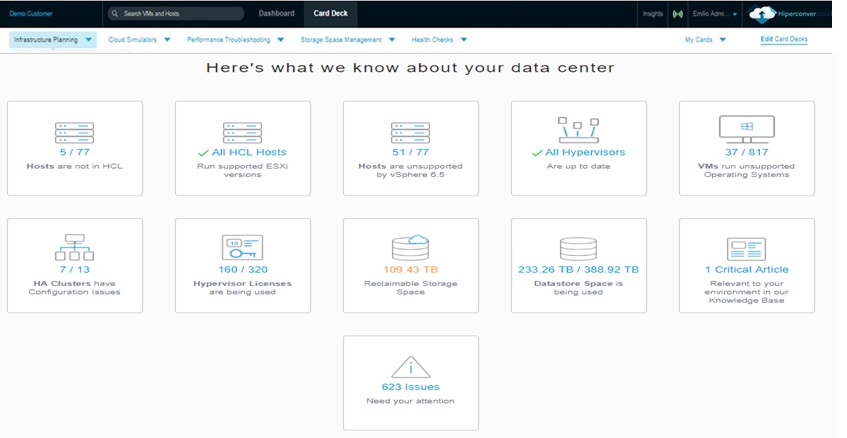The image size is (847, 438).
Task: Click the Edit Card Decks link
Action: coord(783,40)
